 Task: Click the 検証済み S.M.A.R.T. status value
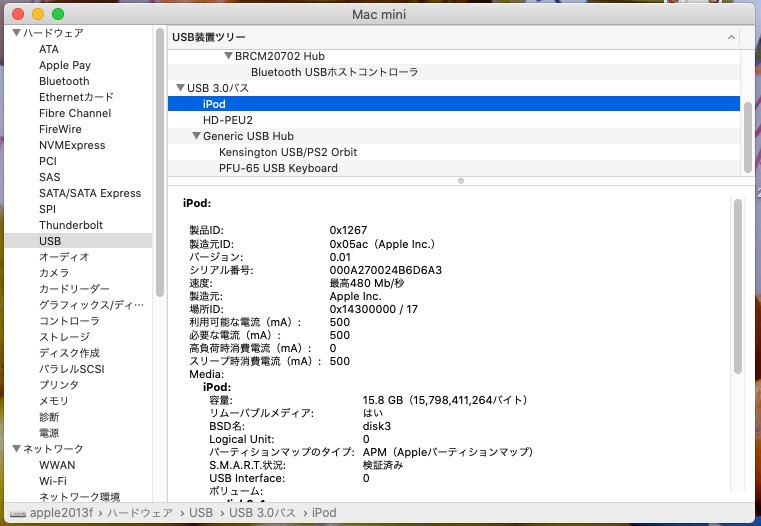[383, 465]
